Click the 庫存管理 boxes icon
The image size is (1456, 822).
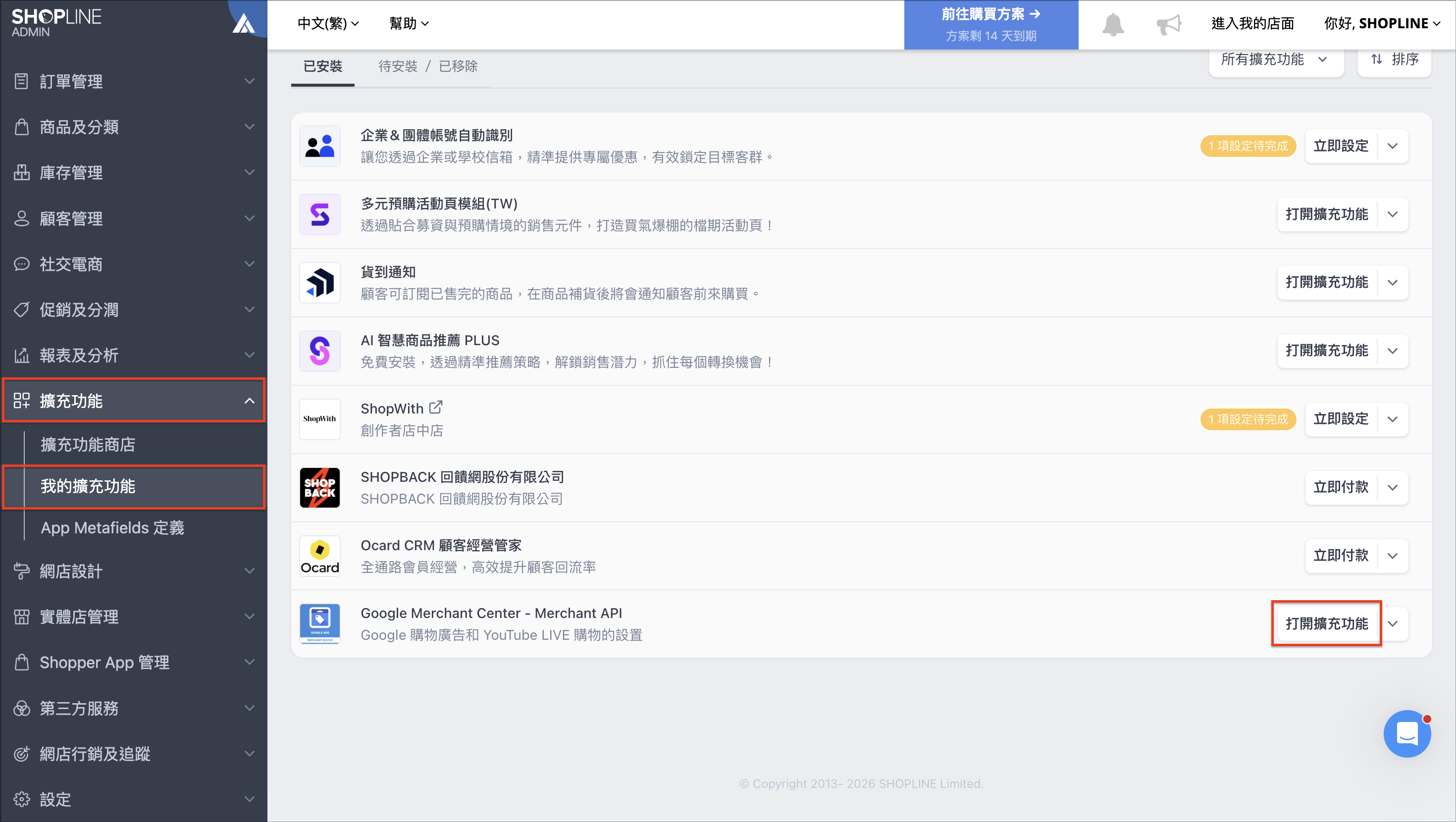[x=21, y=172]
